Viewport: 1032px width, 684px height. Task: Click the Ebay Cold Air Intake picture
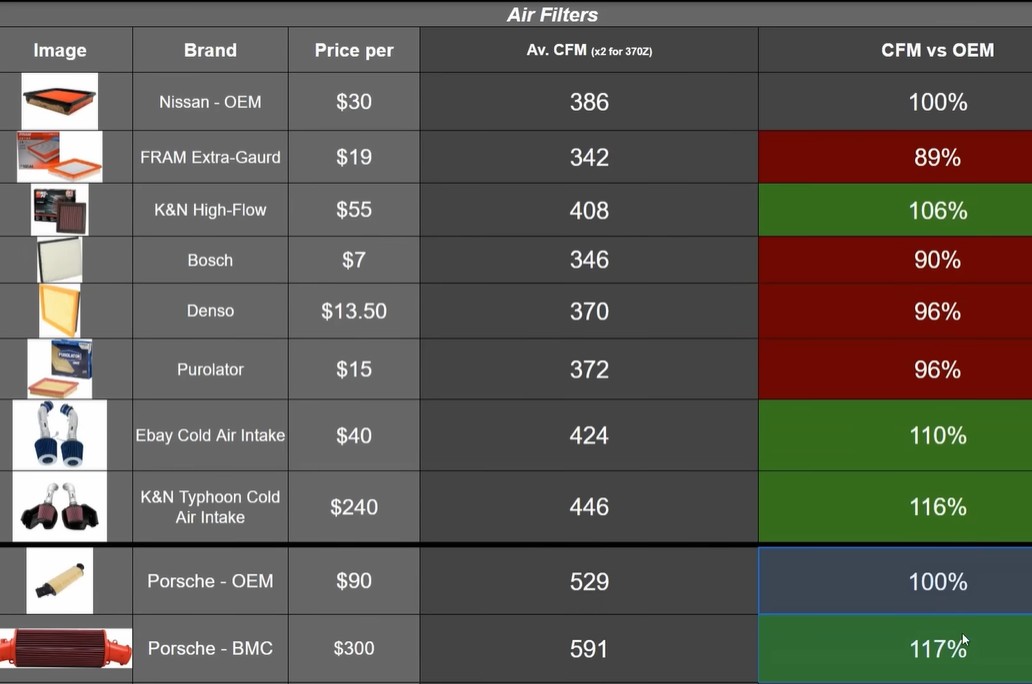(59, 435)
